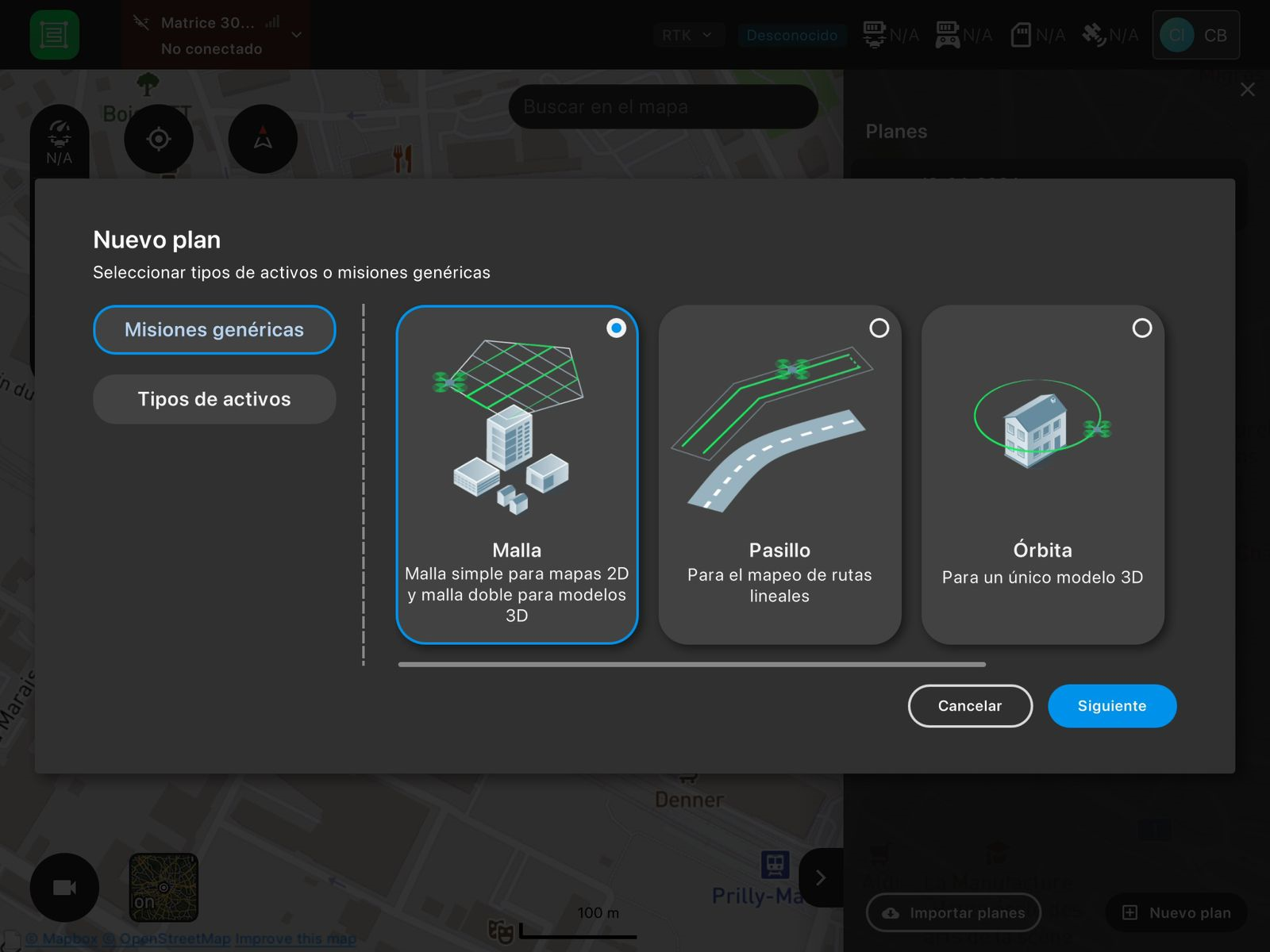Screen dimensions: 1270x952
Task: Close the Planes side panel
Action: pyautogui.click(x=1248, y=90)
